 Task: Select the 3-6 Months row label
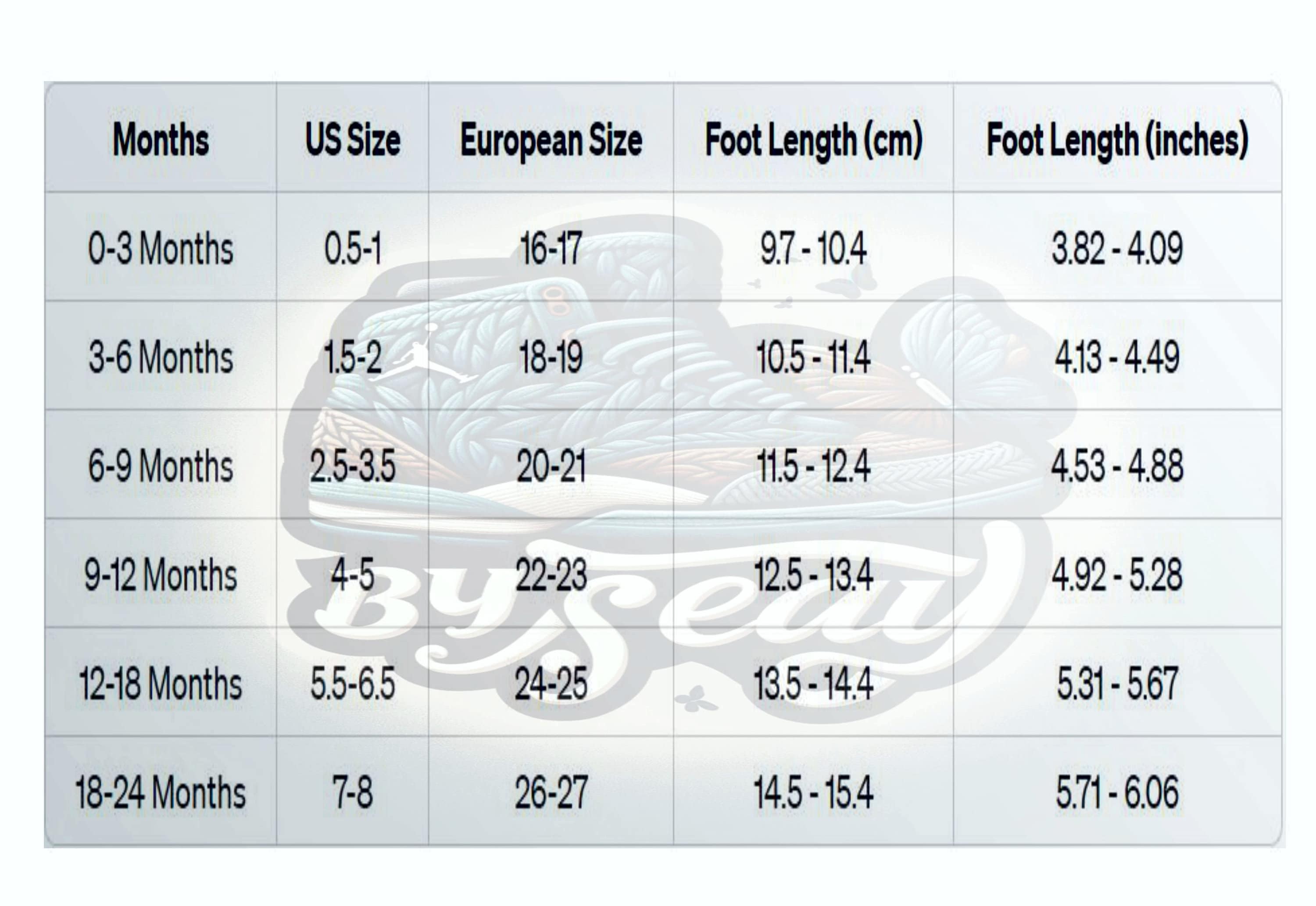coord(161,357)
